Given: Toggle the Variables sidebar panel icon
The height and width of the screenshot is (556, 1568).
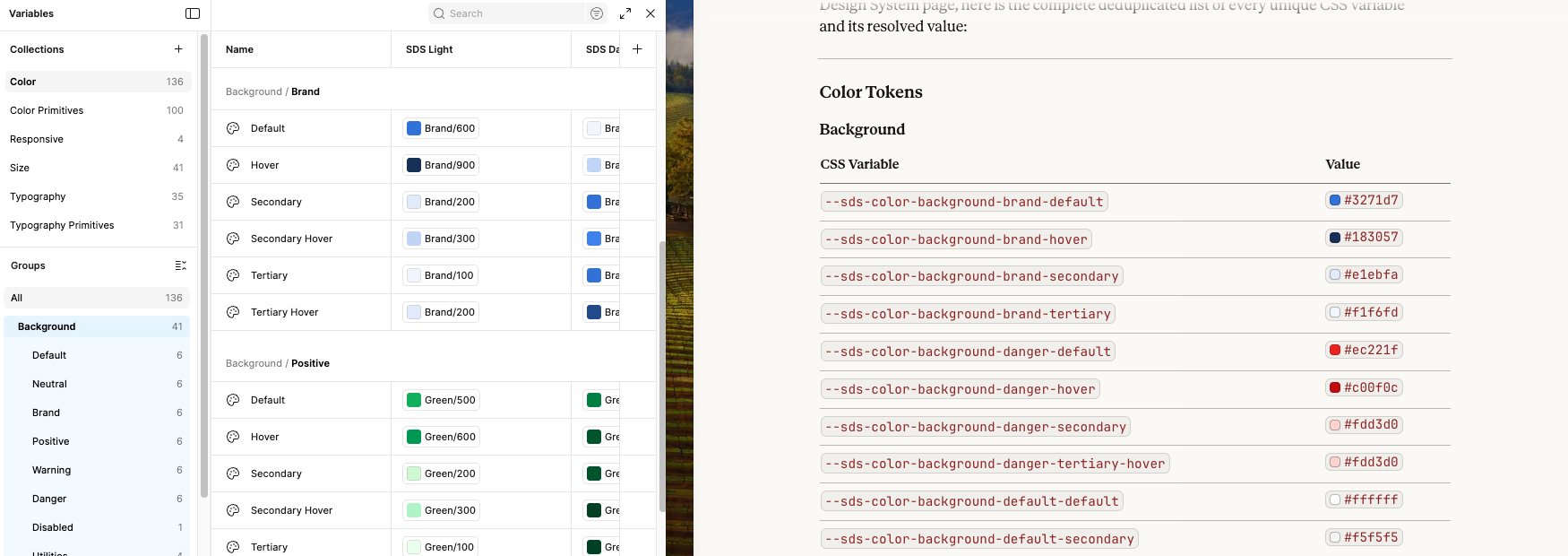Looking at the screenshot, I should [x=193, y=13].
